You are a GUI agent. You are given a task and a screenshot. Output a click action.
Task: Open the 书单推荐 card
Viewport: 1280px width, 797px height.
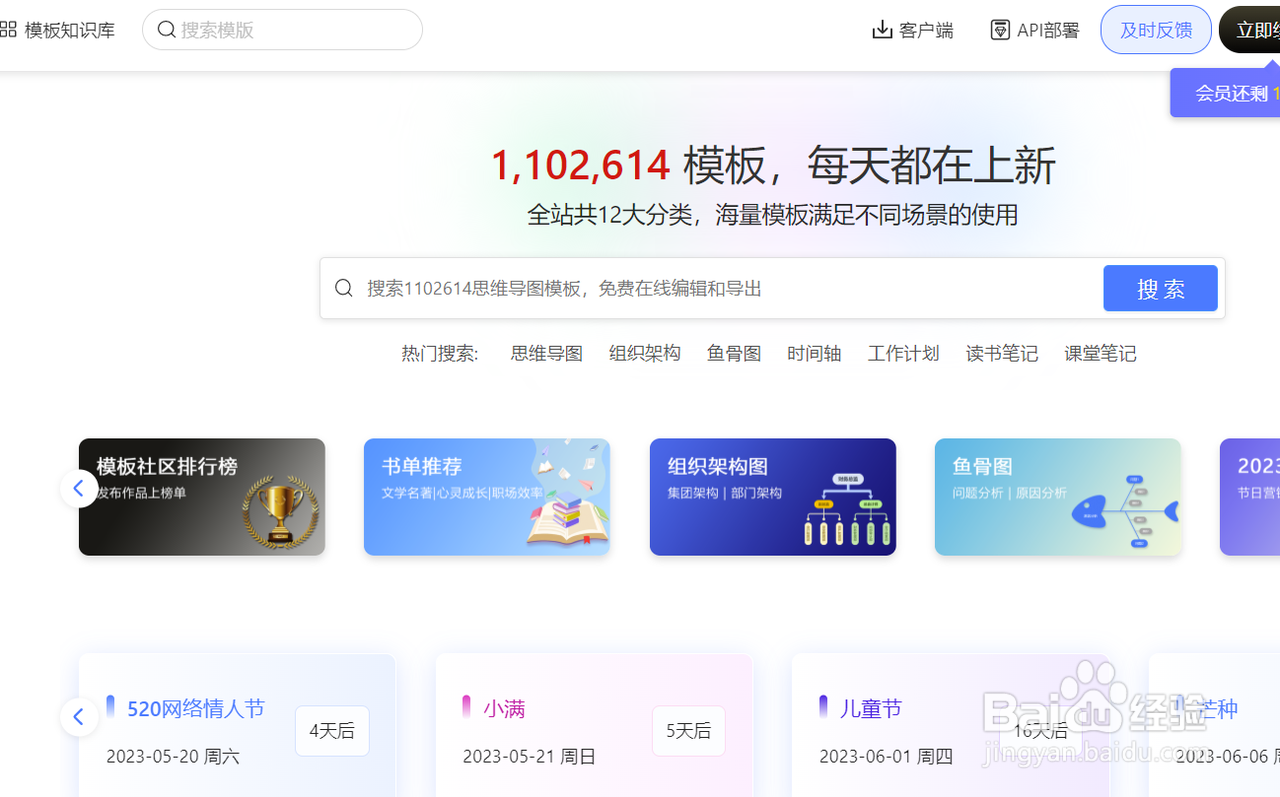487,497
